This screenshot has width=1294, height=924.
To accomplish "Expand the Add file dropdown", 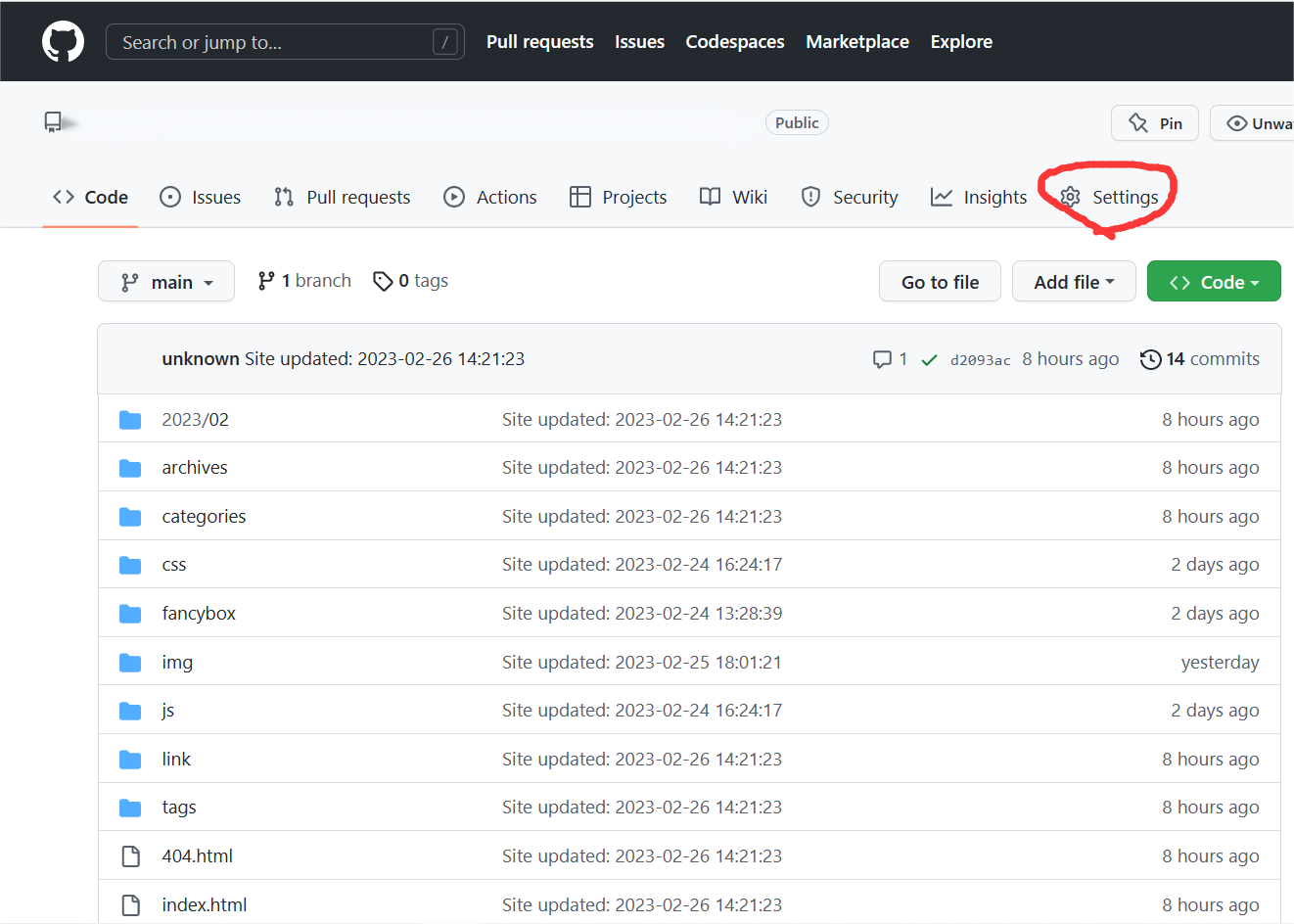I will [x=1073, y=282].
